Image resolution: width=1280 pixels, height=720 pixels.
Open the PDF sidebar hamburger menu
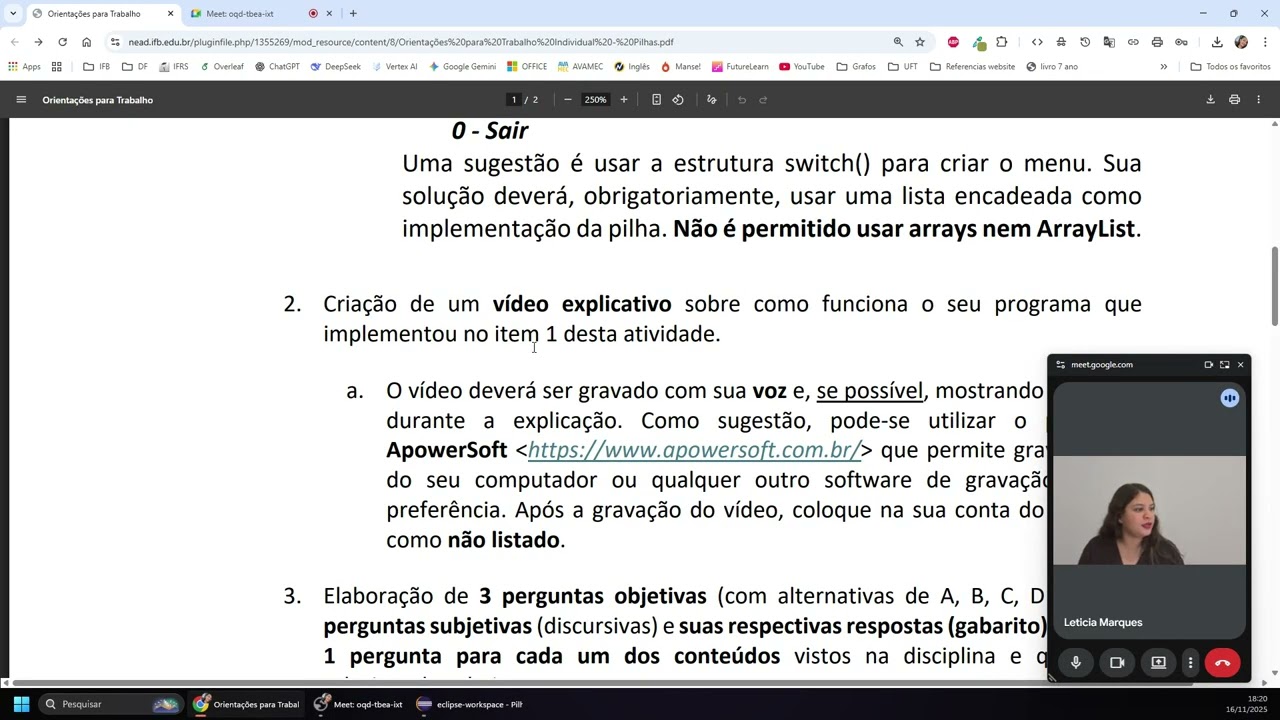(20, 100)
